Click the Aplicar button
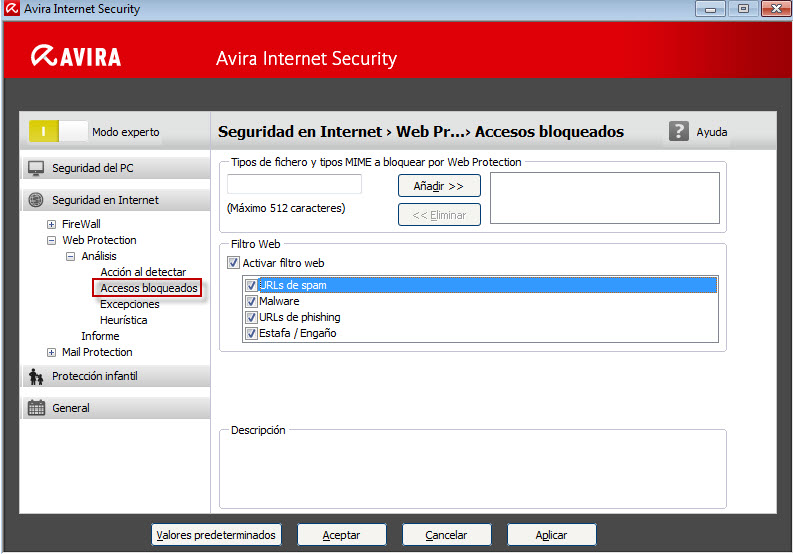The image size is (793, 554). point(551,535)
